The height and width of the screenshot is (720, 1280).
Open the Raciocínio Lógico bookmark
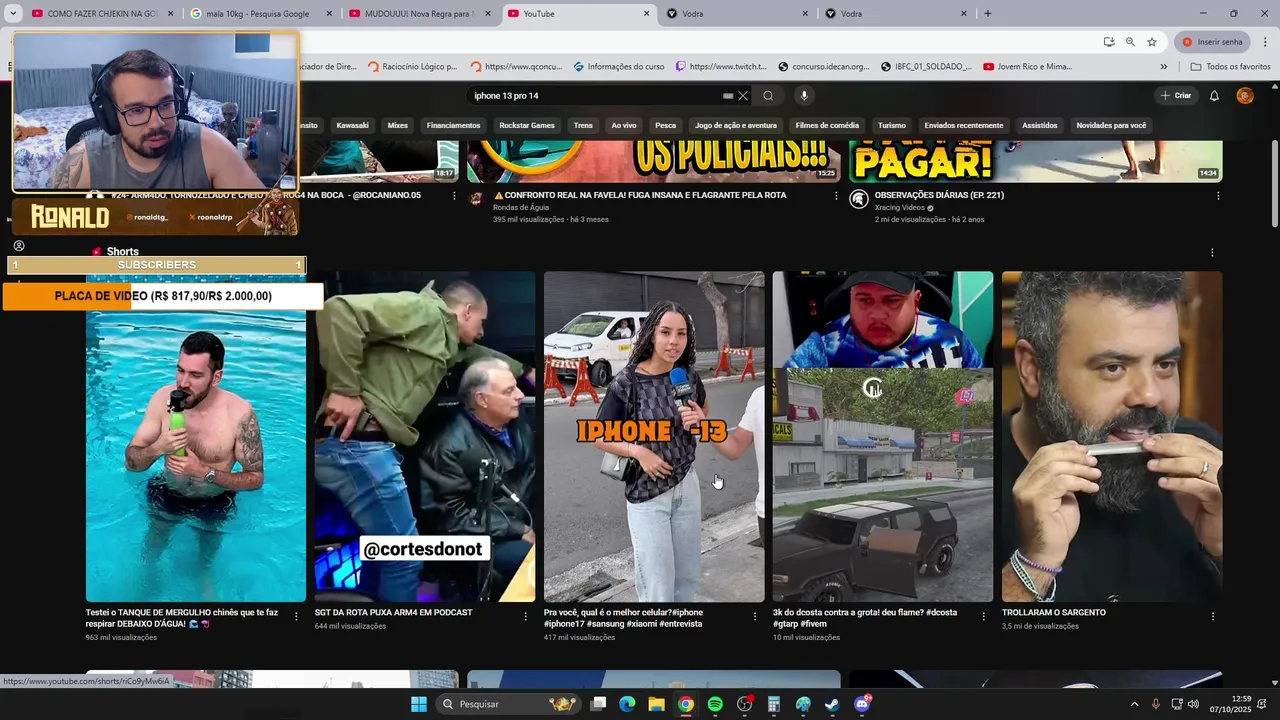(412, 67)
